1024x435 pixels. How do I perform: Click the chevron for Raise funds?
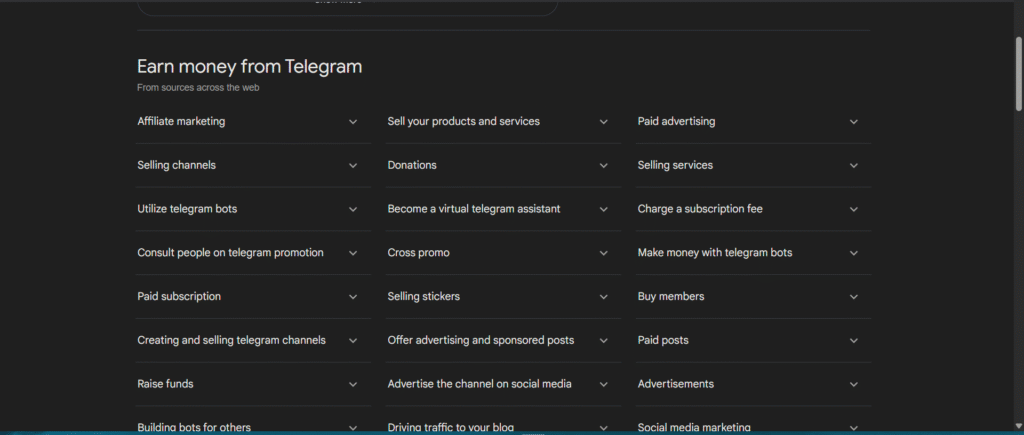353,385
